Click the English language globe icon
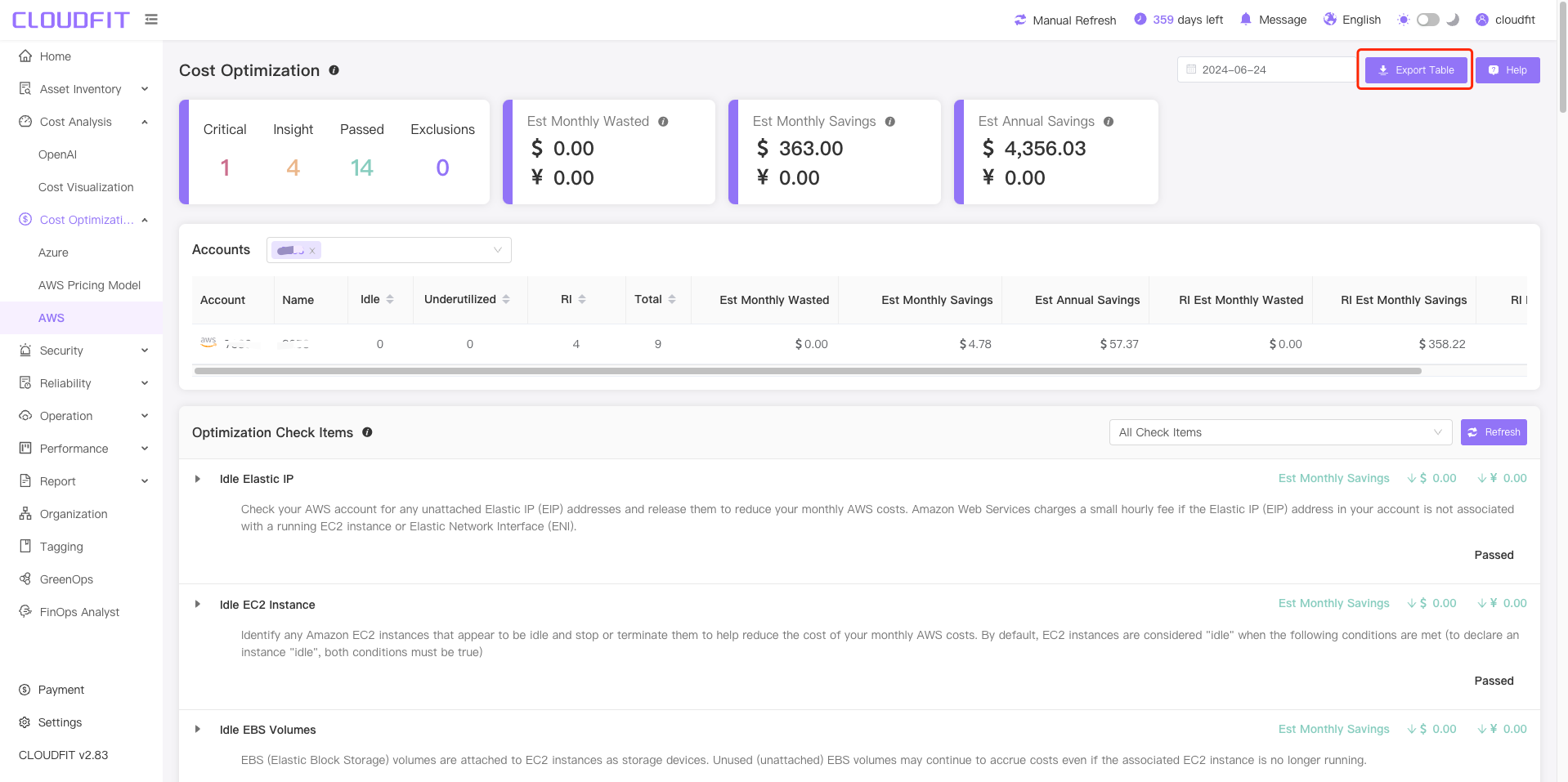 click(1330, 19)
